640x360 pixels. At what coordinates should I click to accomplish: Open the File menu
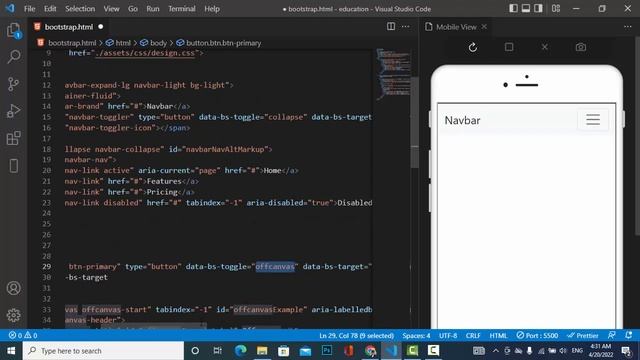pyautogui.click(x=29, y=9)
